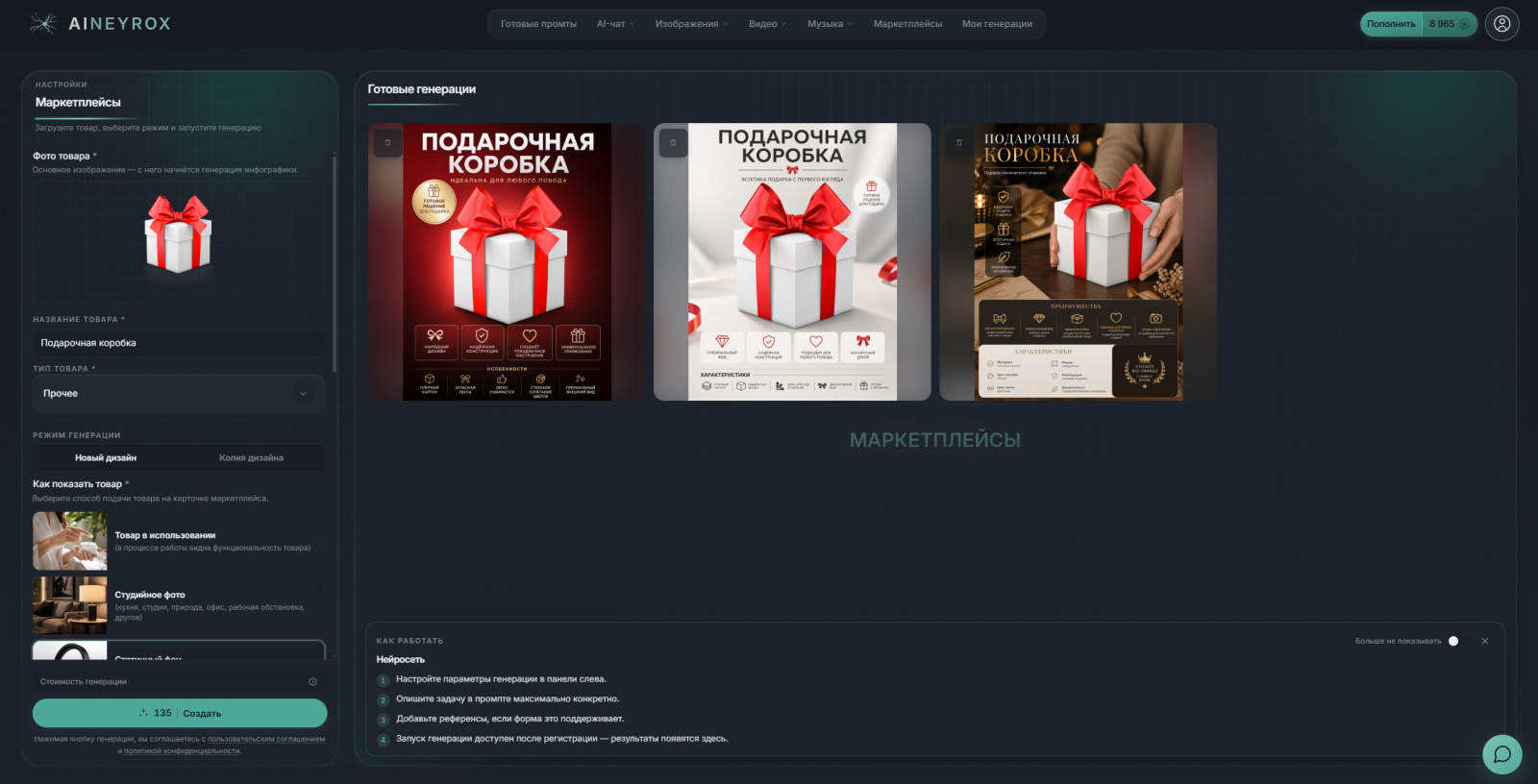The image size is (1538, 784).
Task: Delete the third dark gift box generation
Action: pyautogui.click(x=958, y=143)
